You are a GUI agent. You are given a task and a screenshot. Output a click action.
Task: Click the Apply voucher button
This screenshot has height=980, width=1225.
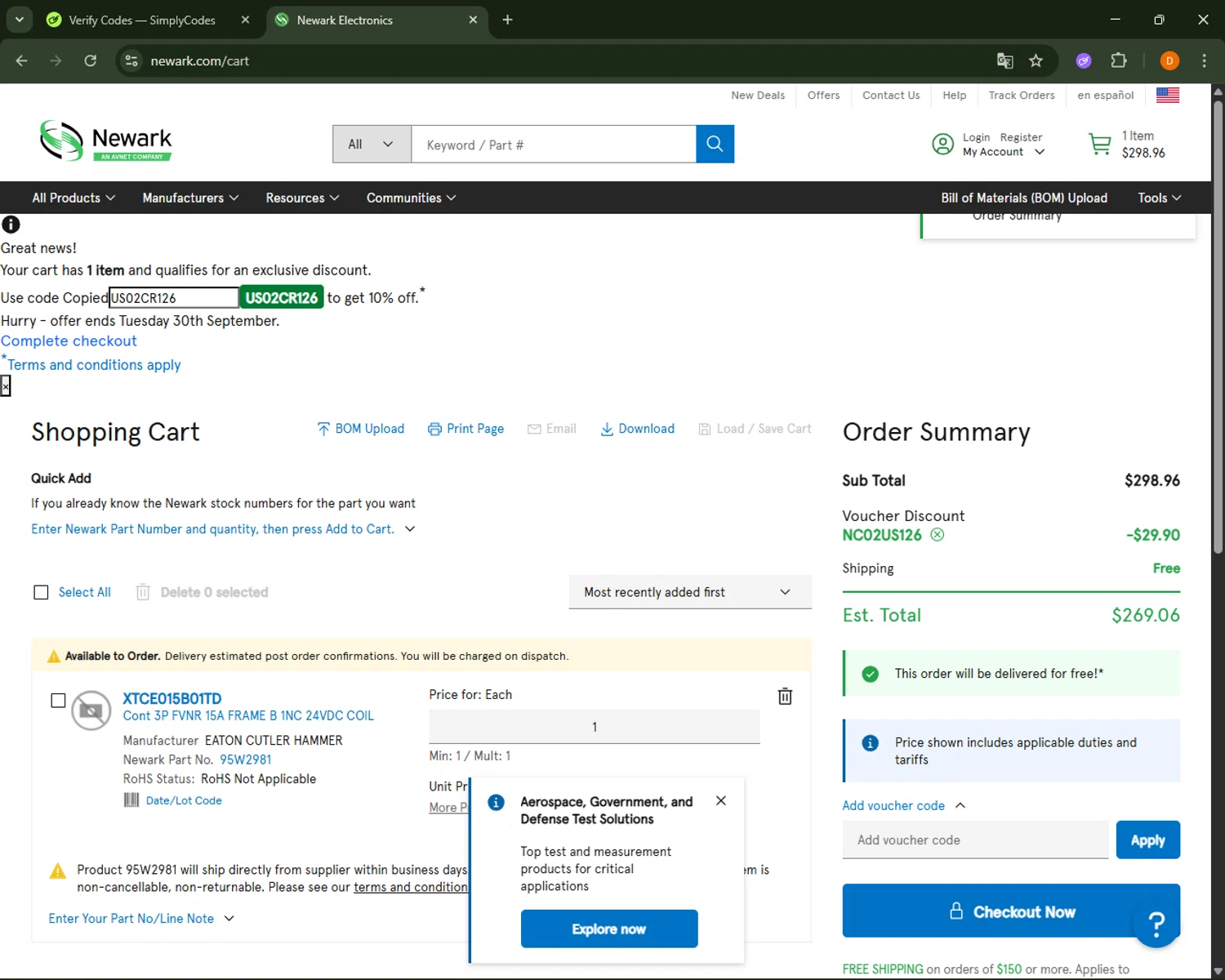click(1147, 840)
